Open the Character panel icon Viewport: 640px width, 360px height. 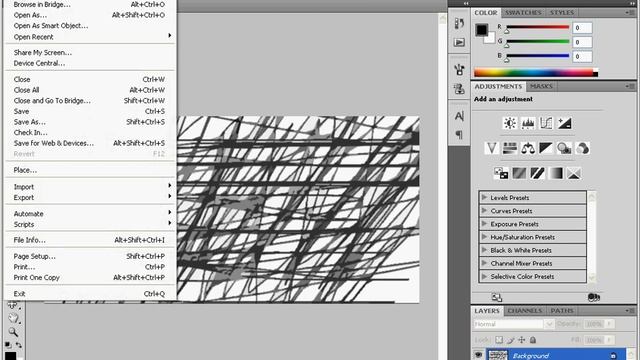[459, 116]
